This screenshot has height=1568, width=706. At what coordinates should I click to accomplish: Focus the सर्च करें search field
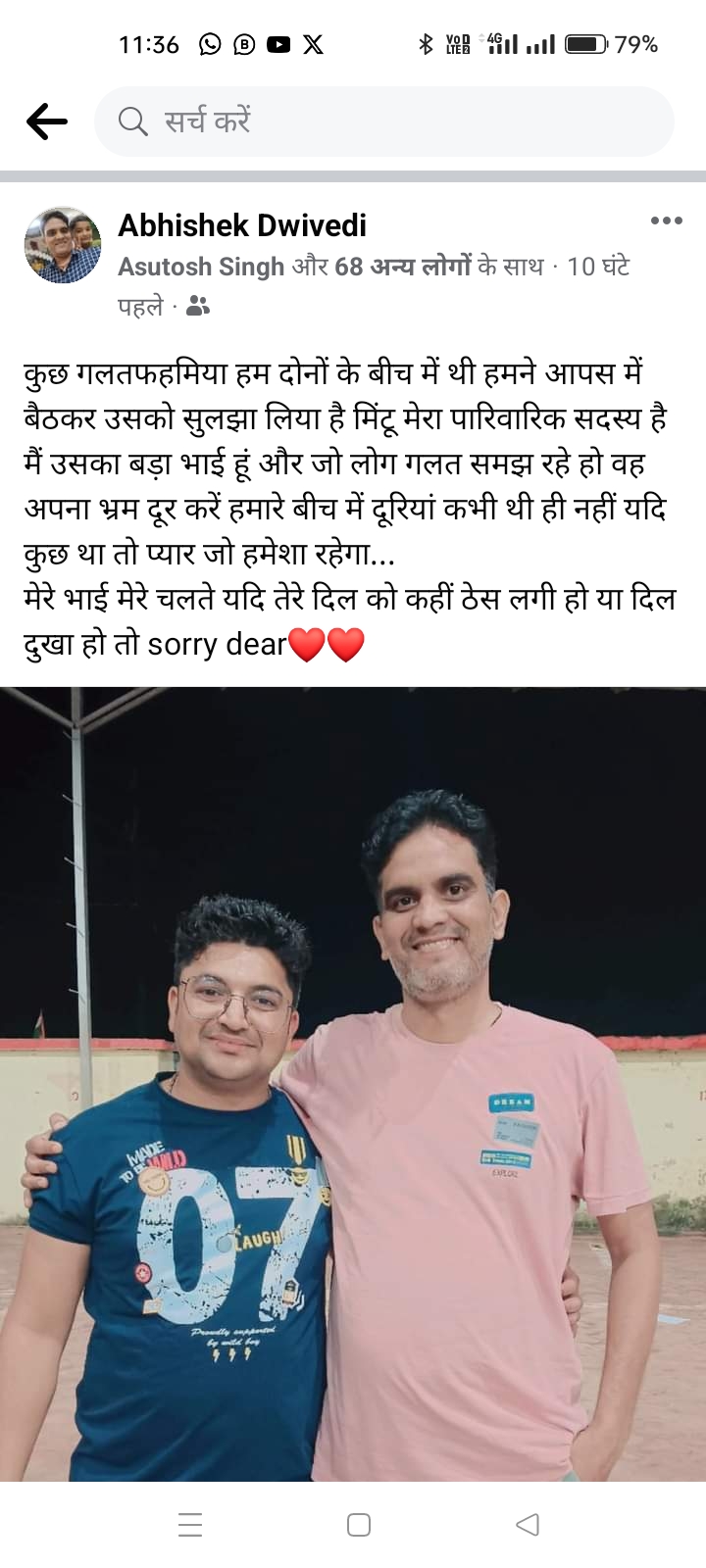(384, 122)
